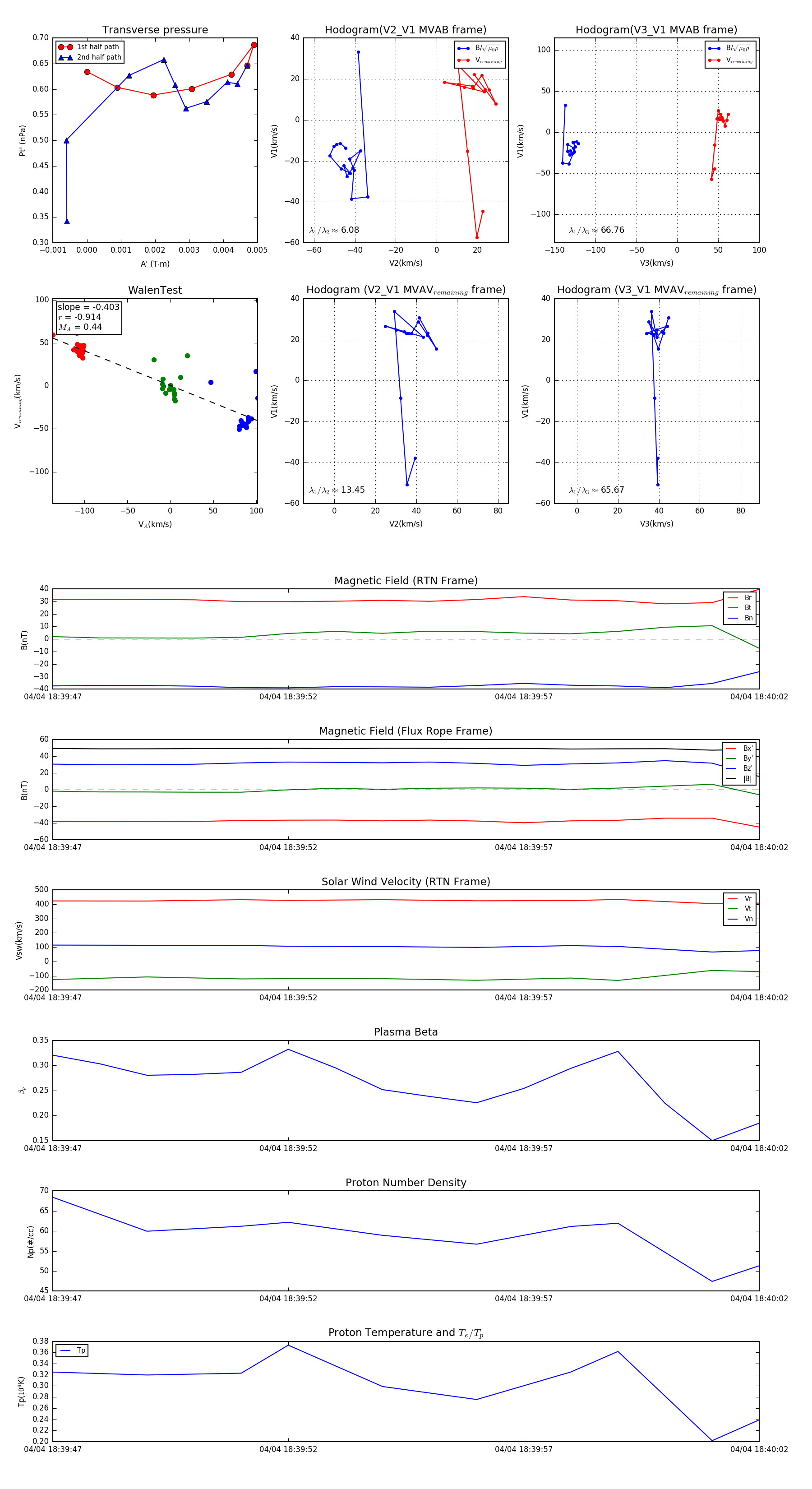Select the 'Tp' legend entry
Image resolution: width=812 pixels, height=1489 pixels.
[73, 1351]
